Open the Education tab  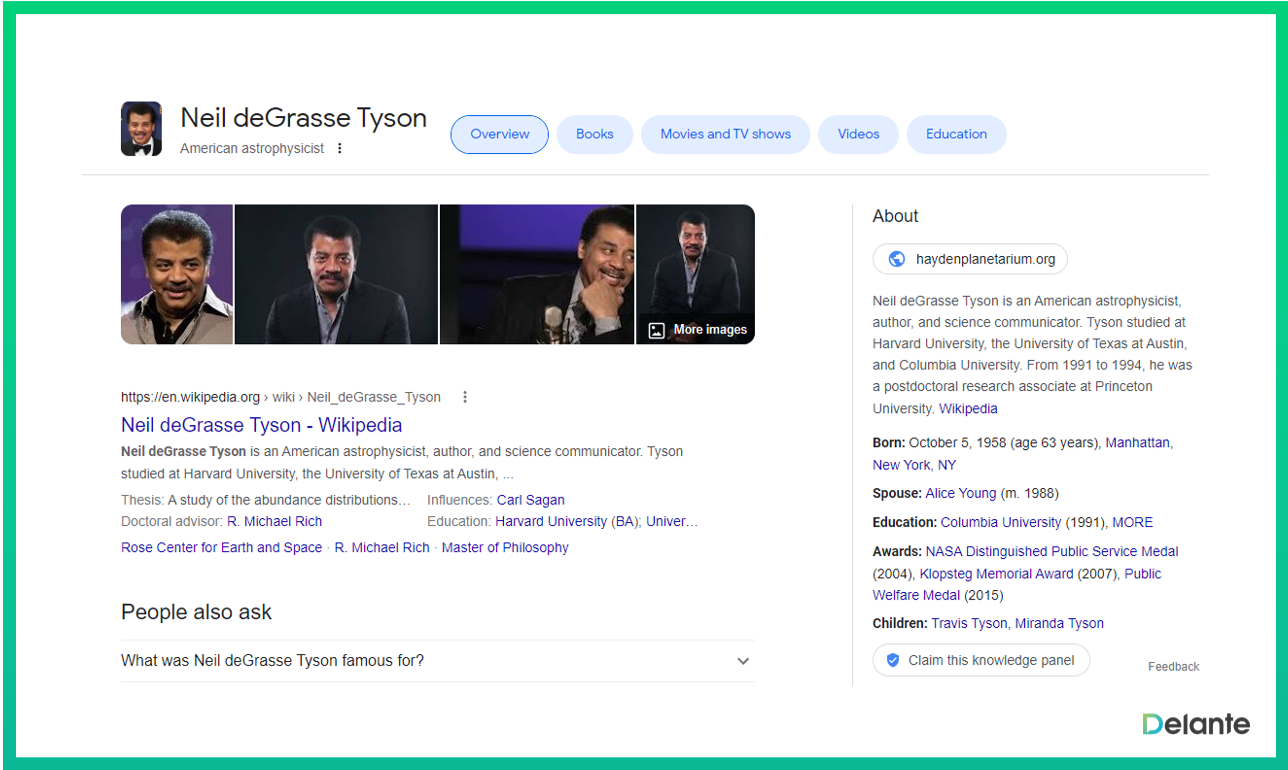coord(956,134)
